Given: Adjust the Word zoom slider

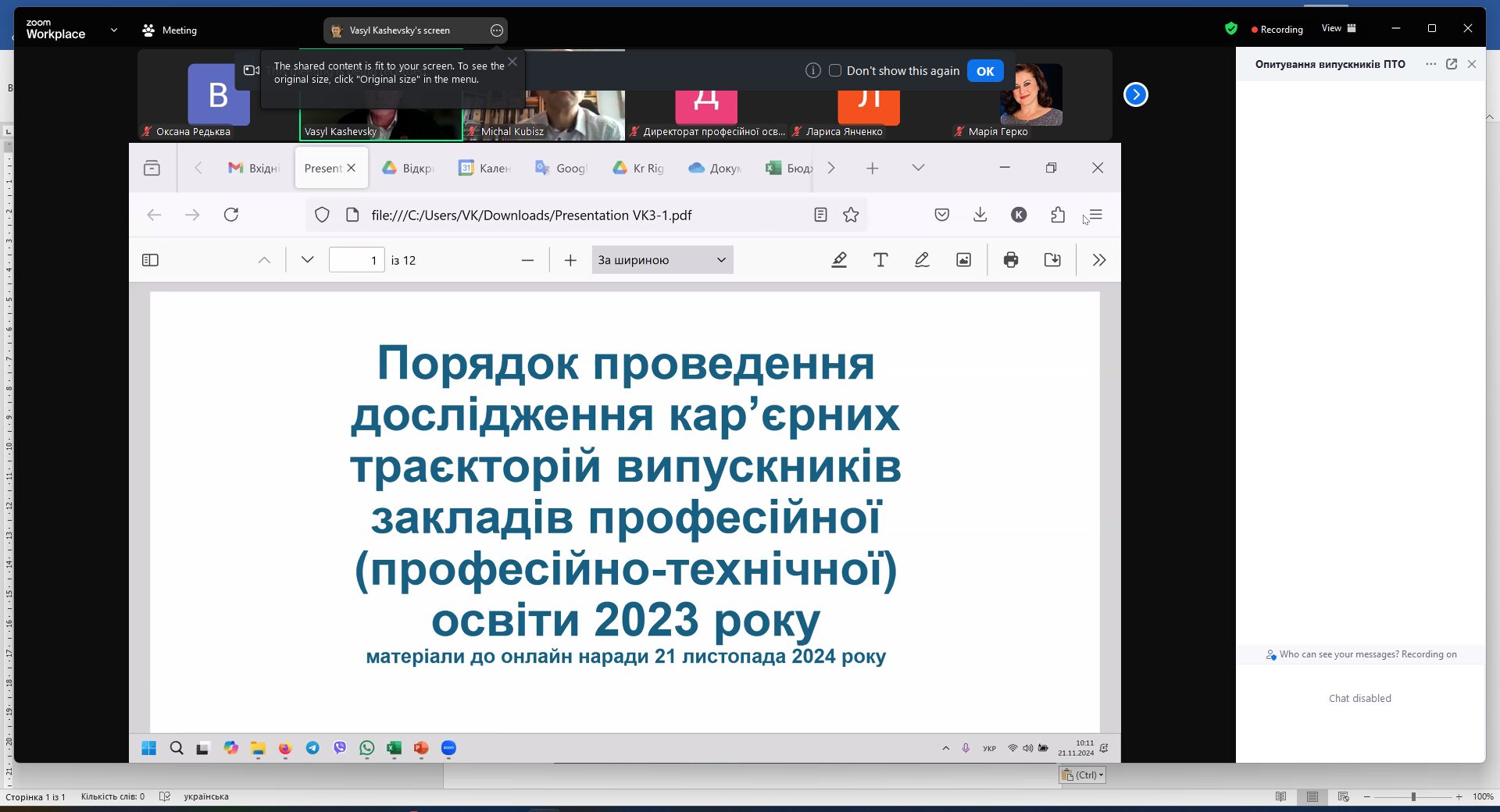Looking at the screenshot, I should (1413, 796).
